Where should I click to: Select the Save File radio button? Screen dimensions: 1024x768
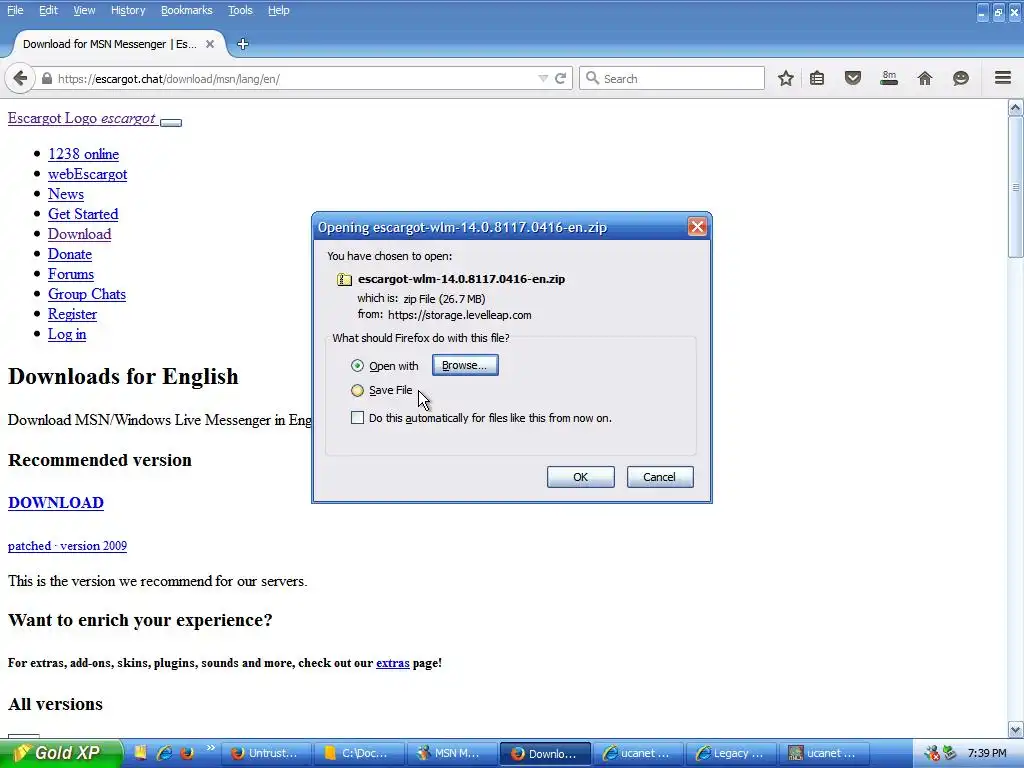(357, 391)
